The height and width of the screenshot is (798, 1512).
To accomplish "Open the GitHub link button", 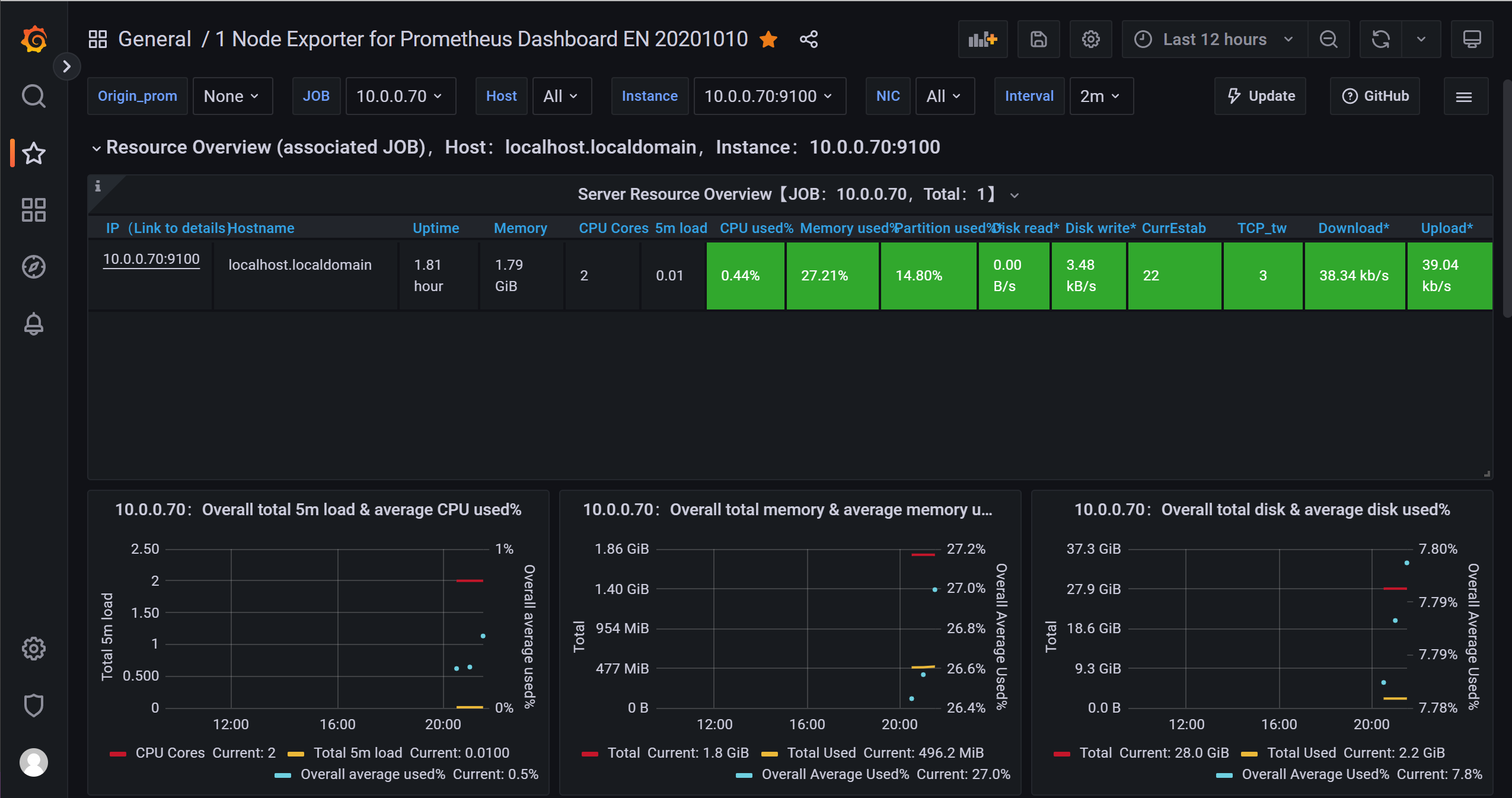I will [x=1375, y=96].
